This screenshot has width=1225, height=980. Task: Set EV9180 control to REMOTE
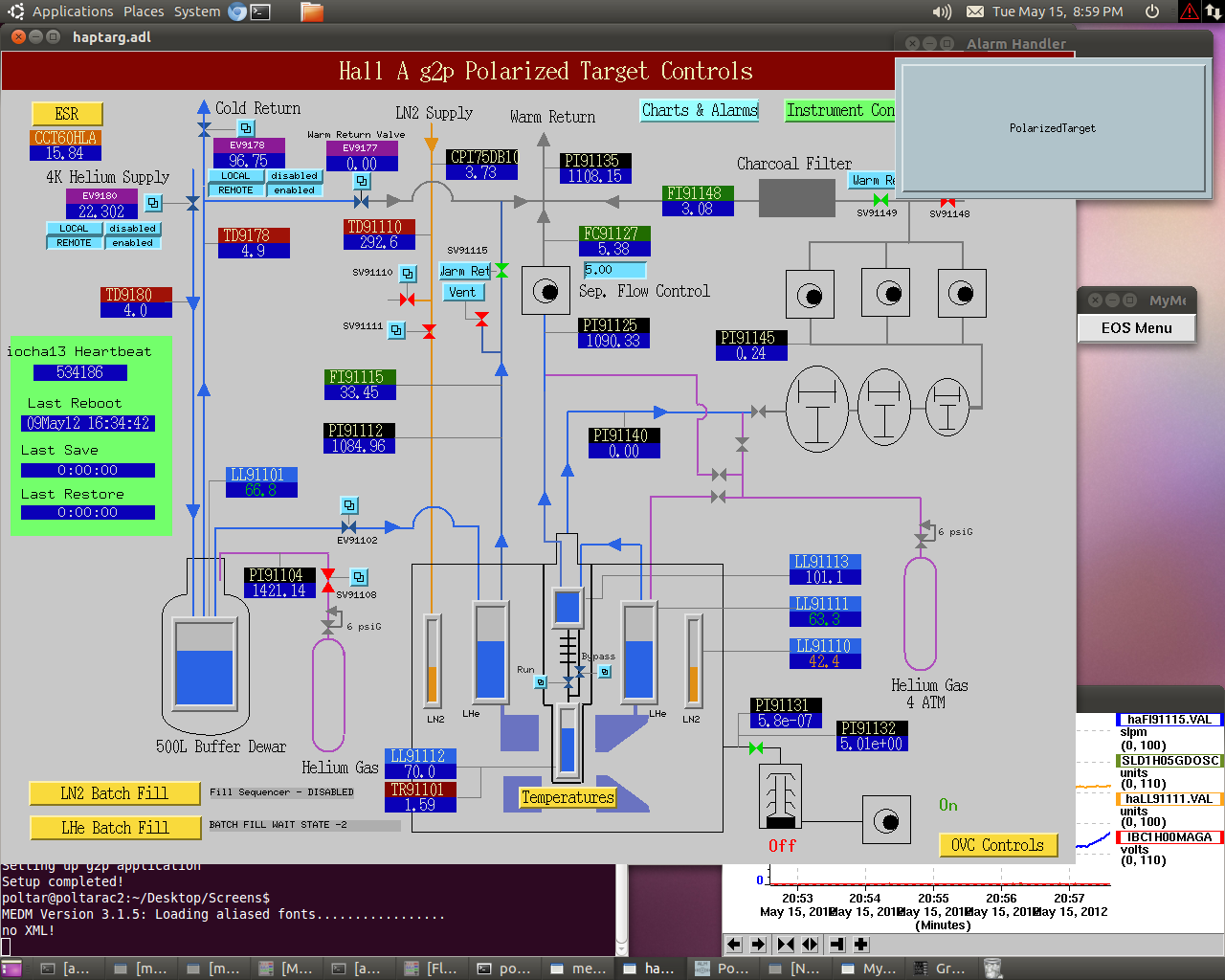coord(74,243)
